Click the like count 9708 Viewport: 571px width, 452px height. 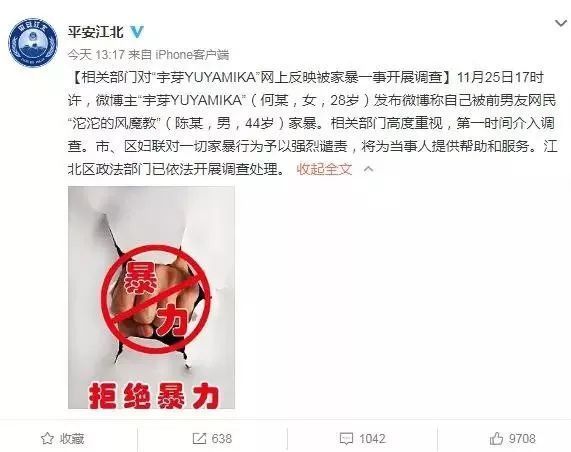pos(522,439)
